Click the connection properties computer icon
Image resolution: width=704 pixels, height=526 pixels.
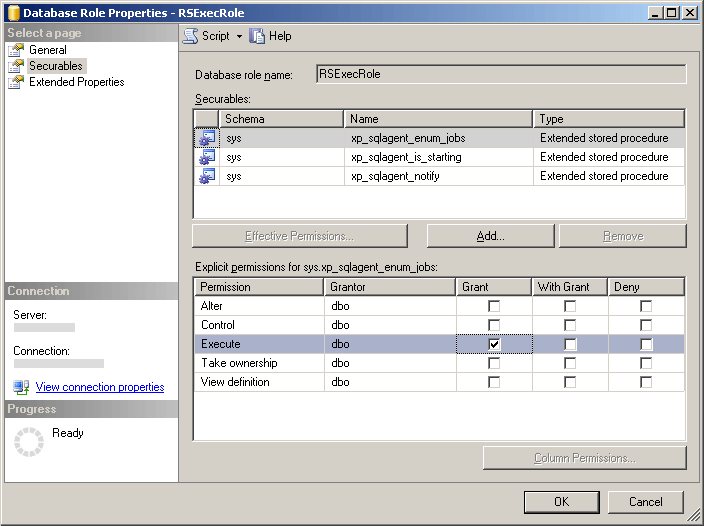21,387
